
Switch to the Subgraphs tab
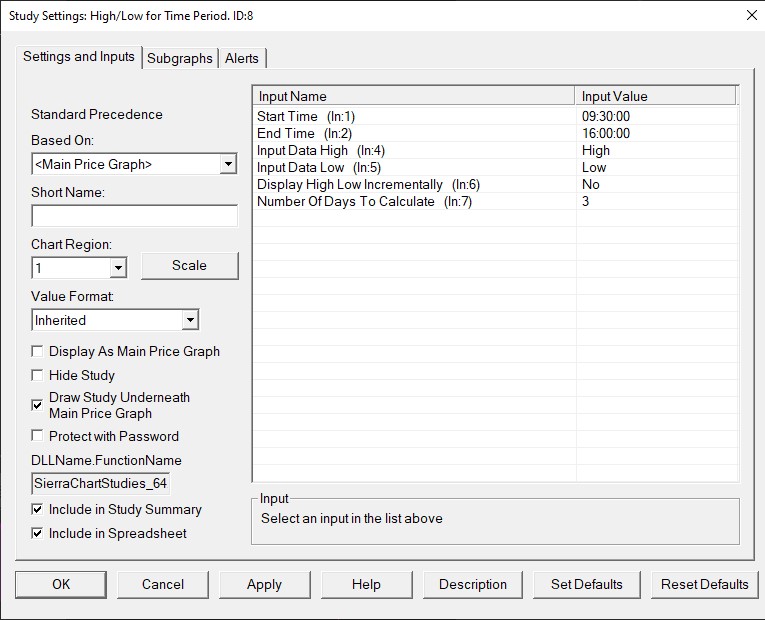click(180, 58)
